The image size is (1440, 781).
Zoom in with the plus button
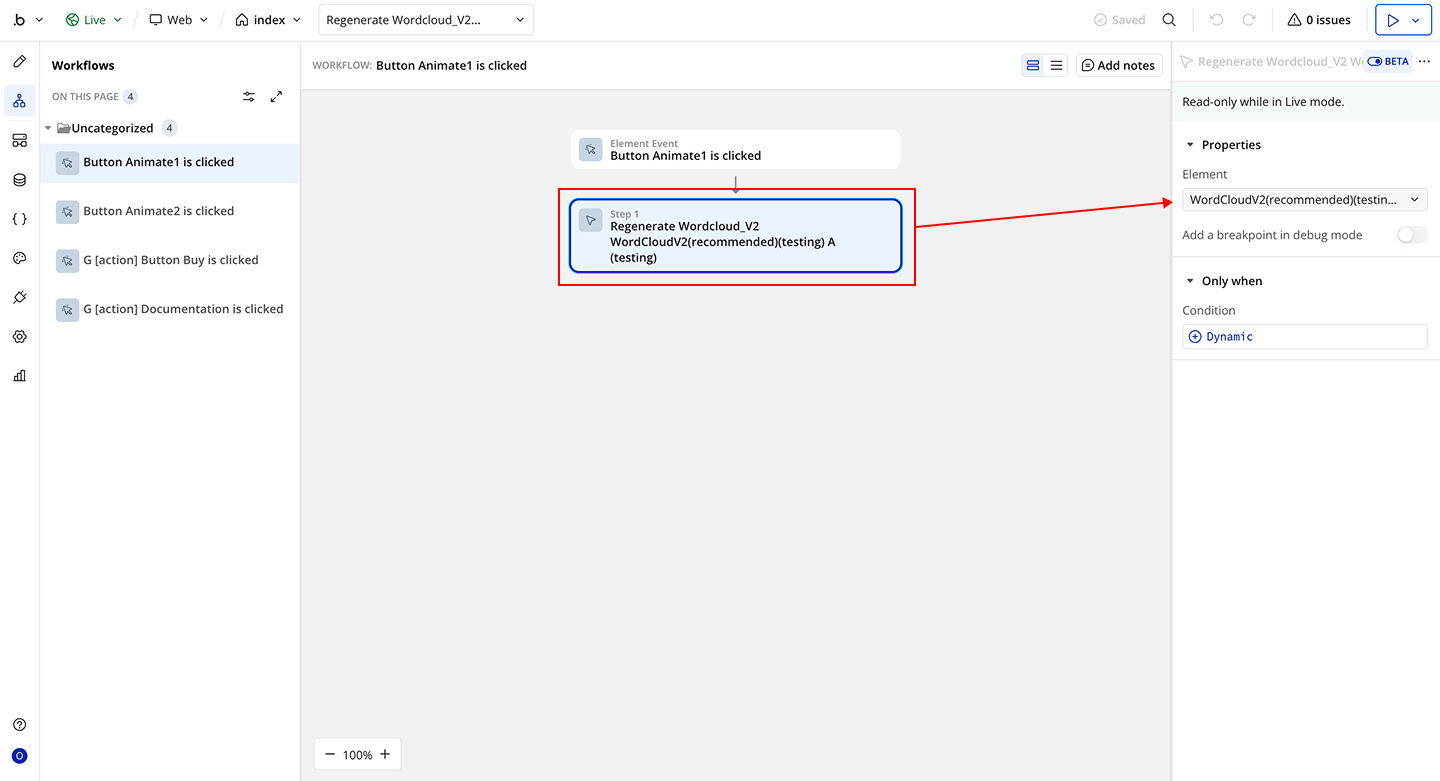385,755
